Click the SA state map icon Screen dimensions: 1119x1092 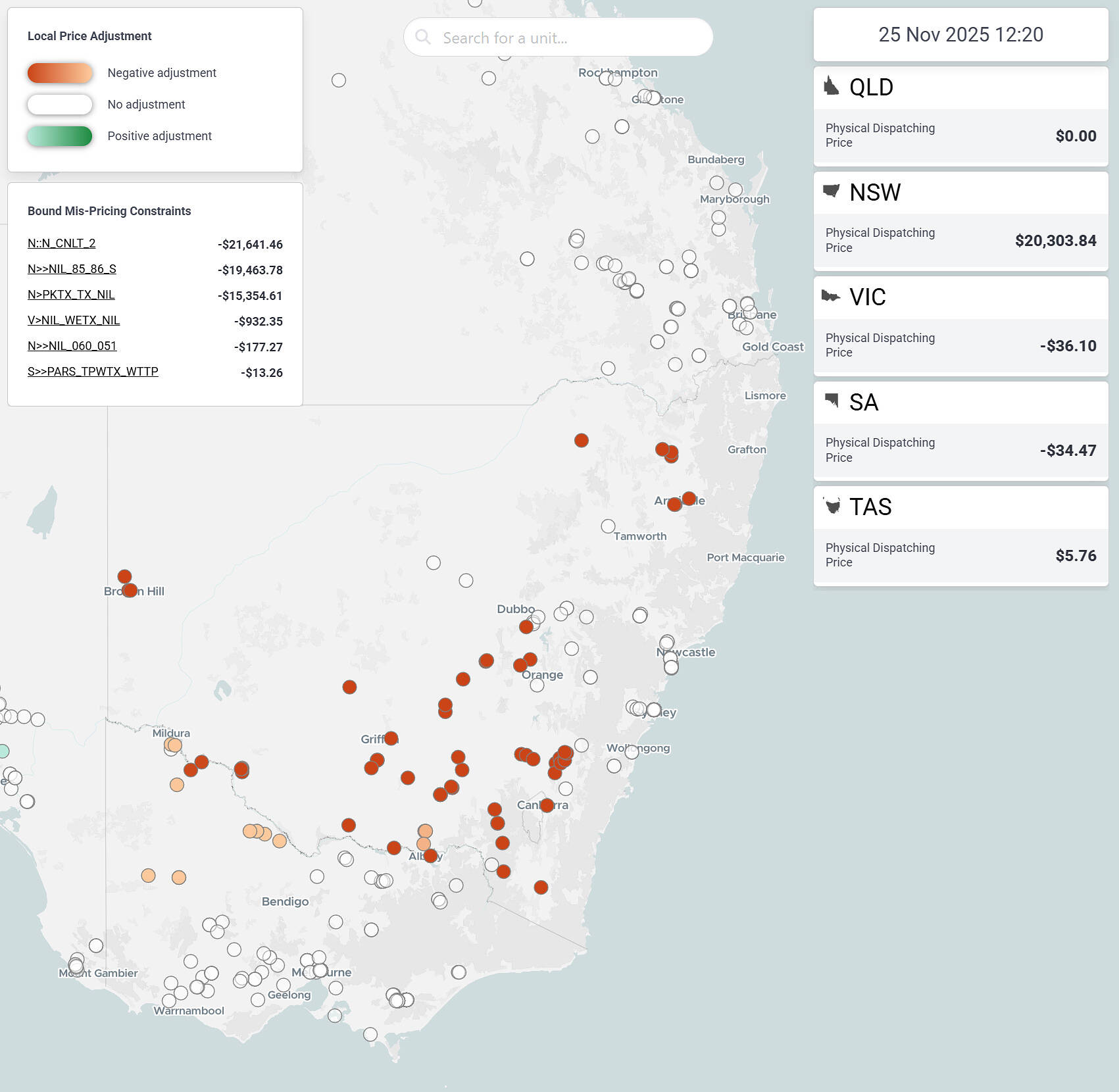point(832,401)
